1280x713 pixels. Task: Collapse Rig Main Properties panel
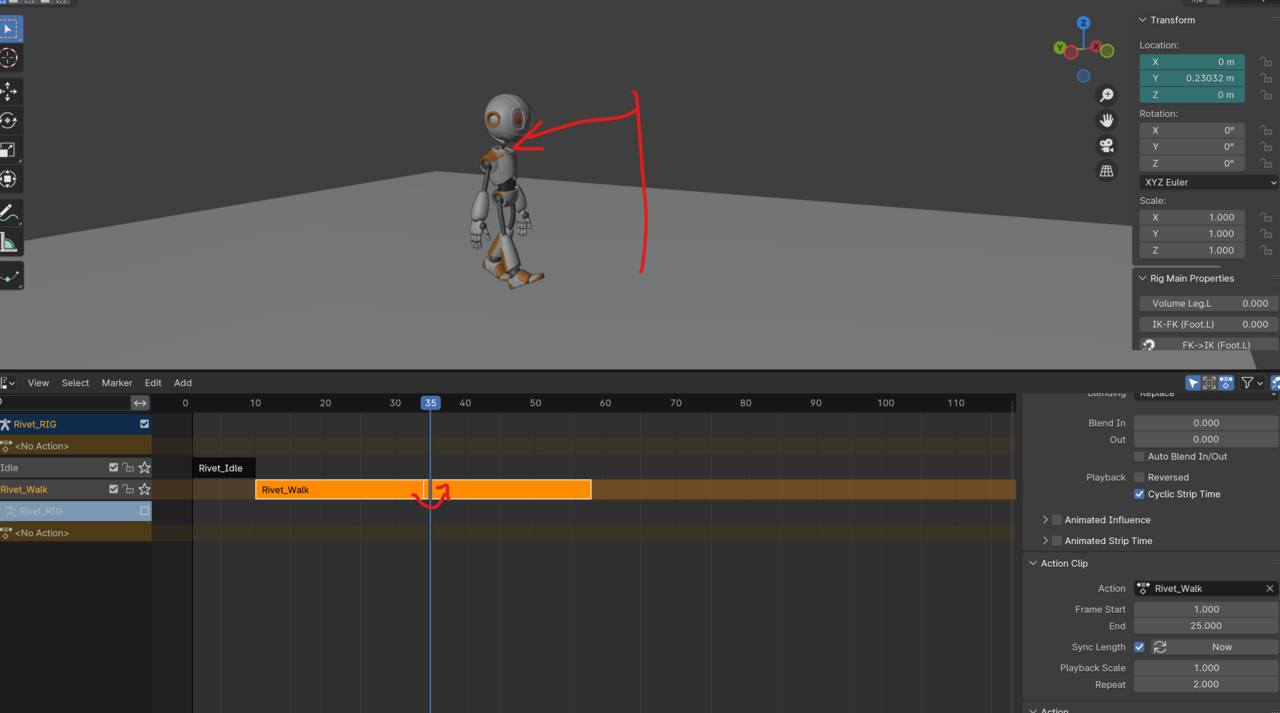1143,278
